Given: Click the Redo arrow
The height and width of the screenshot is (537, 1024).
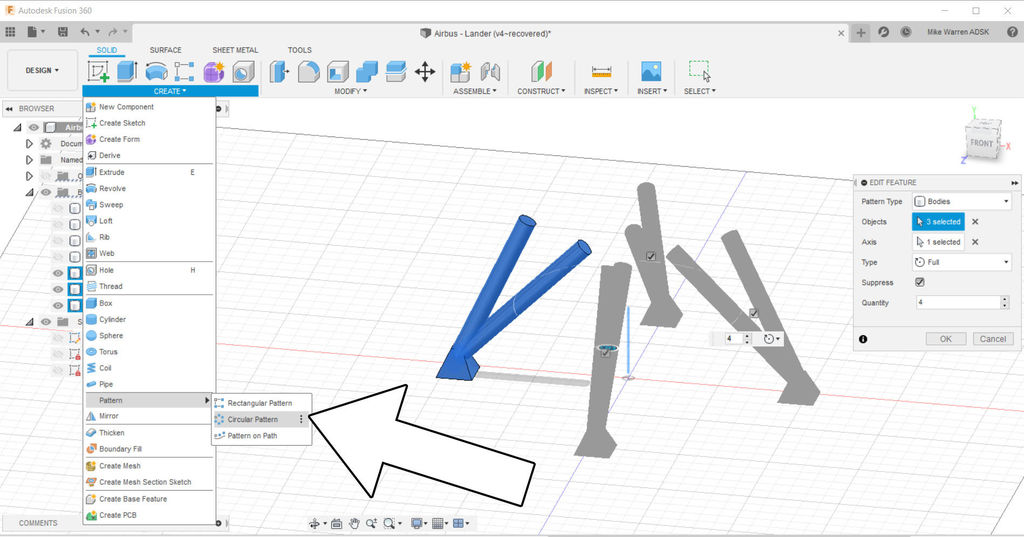Looking at the screenshot, I should point(113,32).
